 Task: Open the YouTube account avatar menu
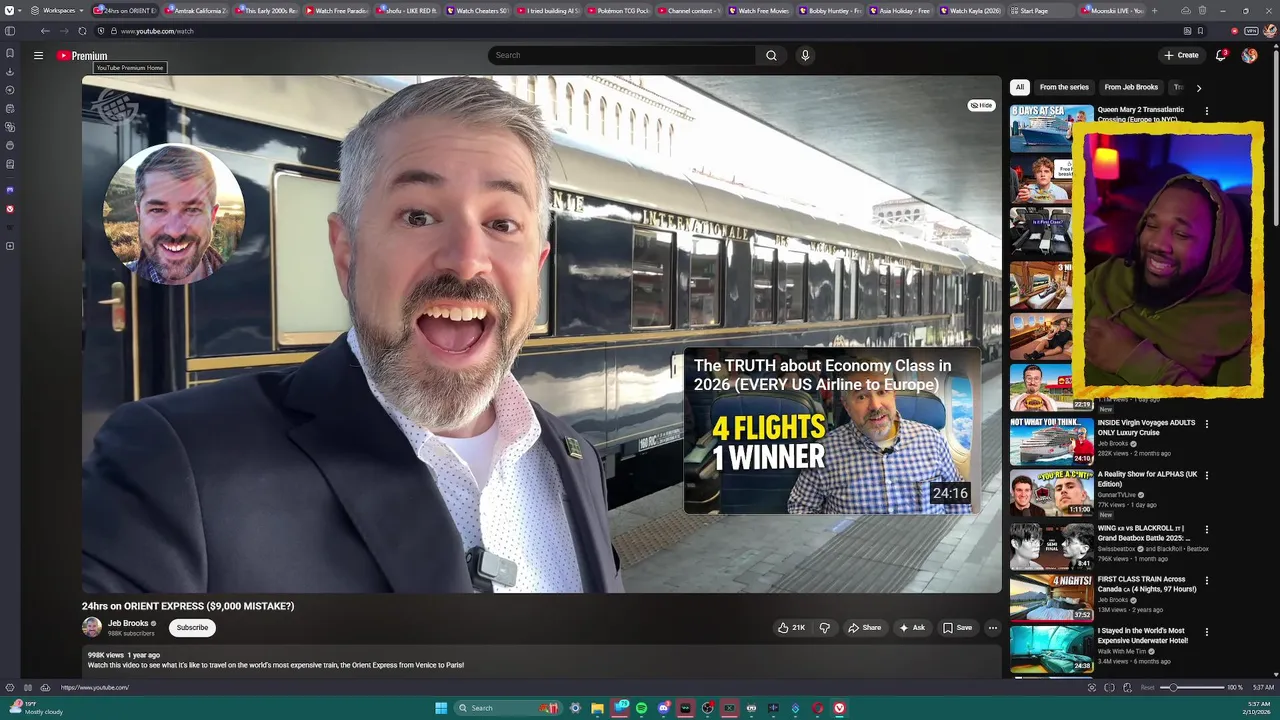click(1249, 55)
